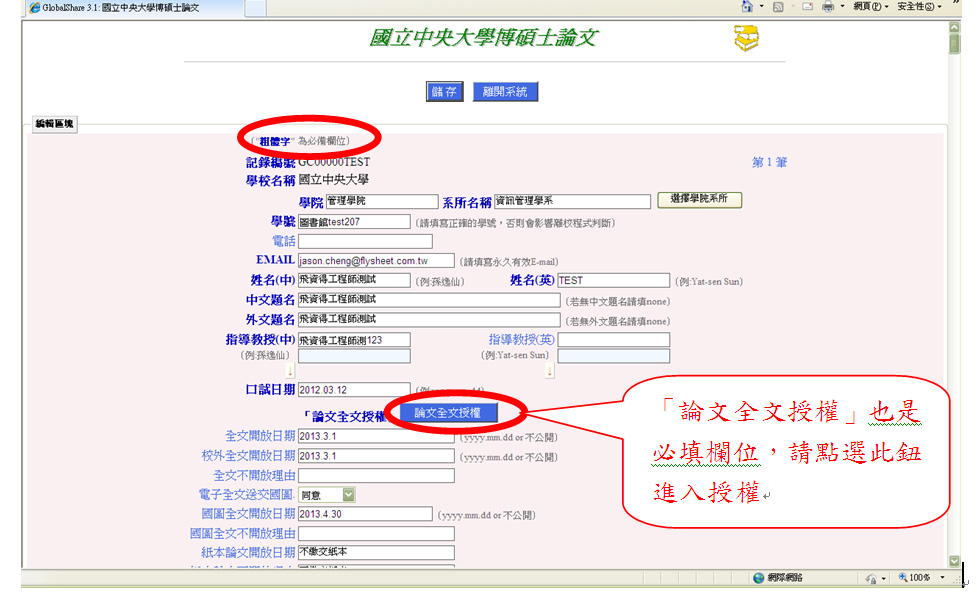Image resolution: width=977 pixels, height=596 pixels.
Task: Click the 選擇學院系所 button
Action: point(699,200)
